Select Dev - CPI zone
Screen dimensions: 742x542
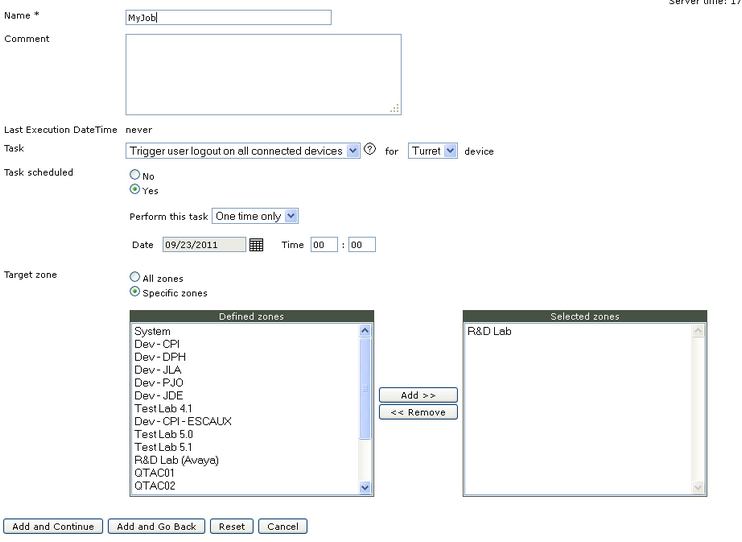[x=246, y=344]
